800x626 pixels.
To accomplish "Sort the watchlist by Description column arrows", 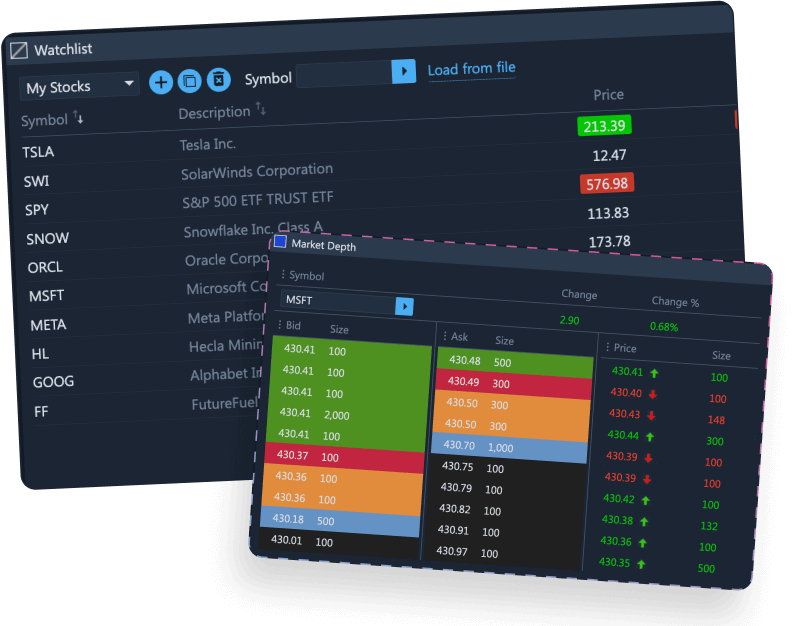I will click(261, 108).
